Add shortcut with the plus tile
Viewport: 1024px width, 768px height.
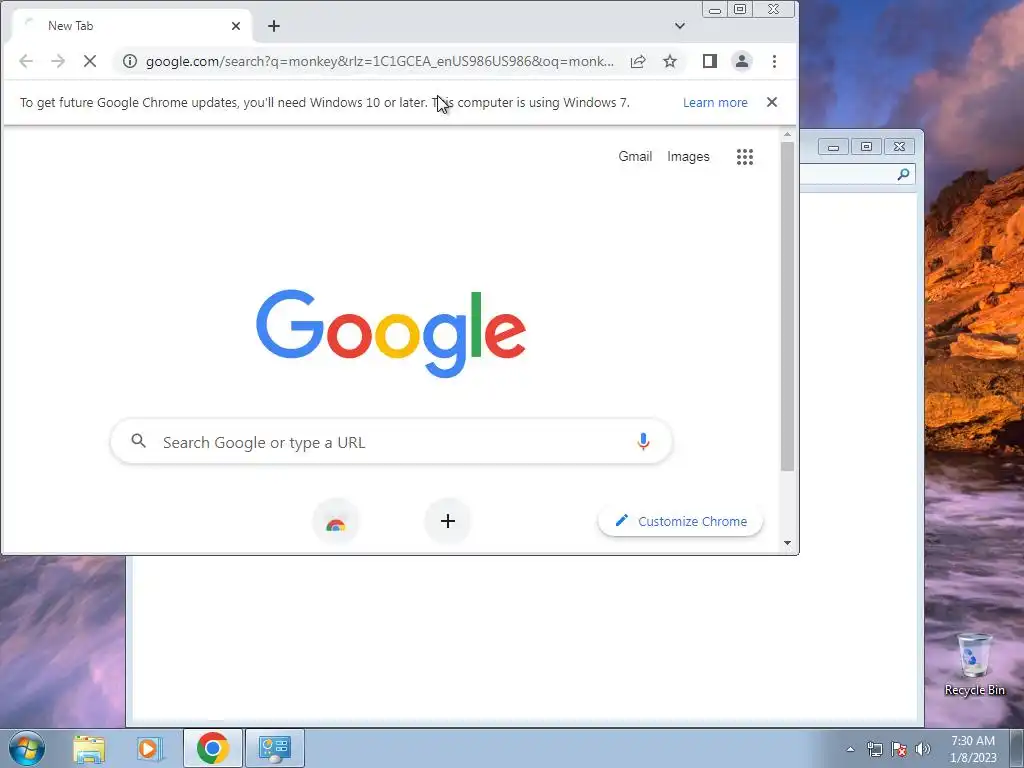(447, 521)
